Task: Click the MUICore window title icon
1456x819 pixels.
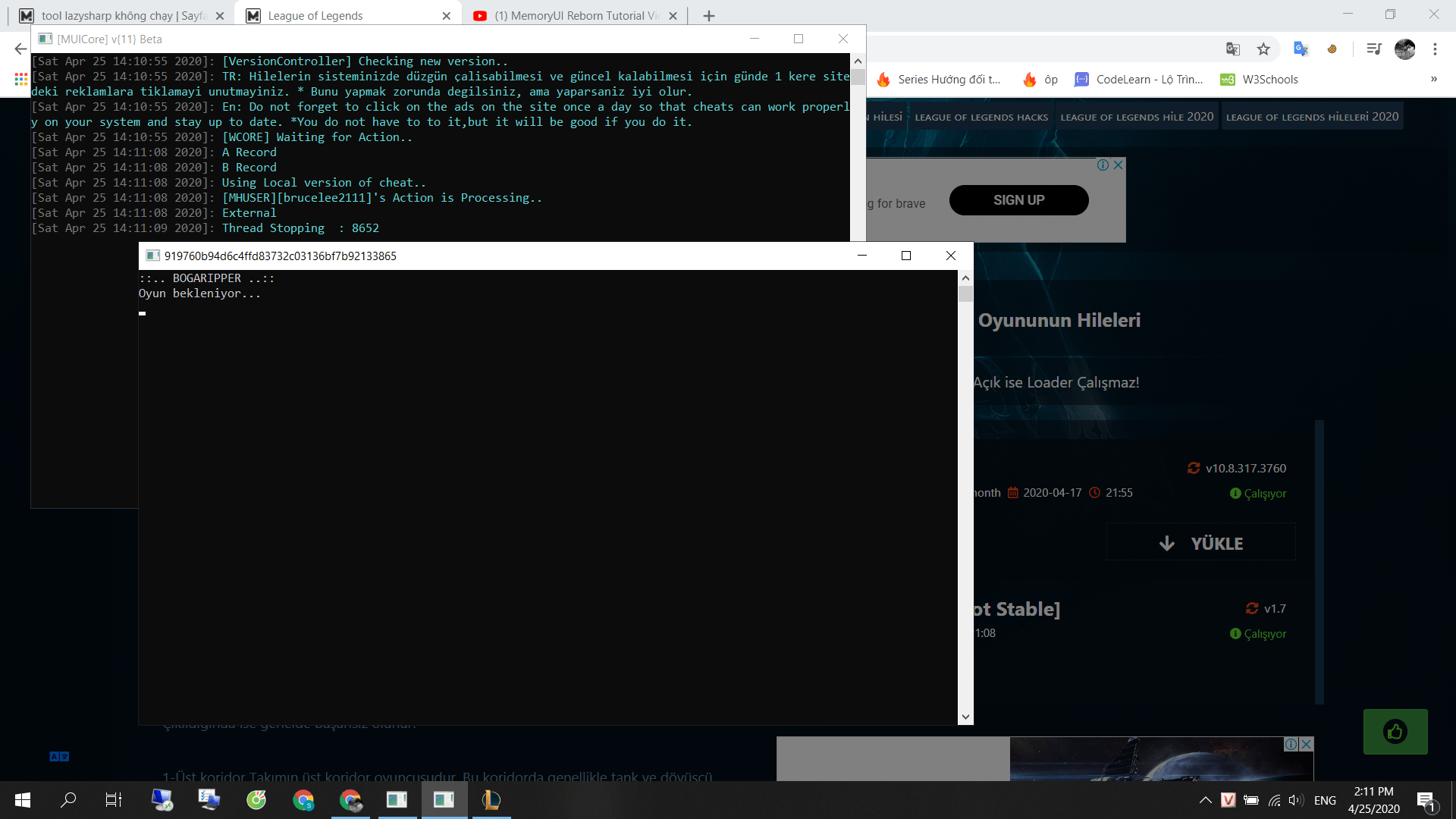Action: coord(45,39)
